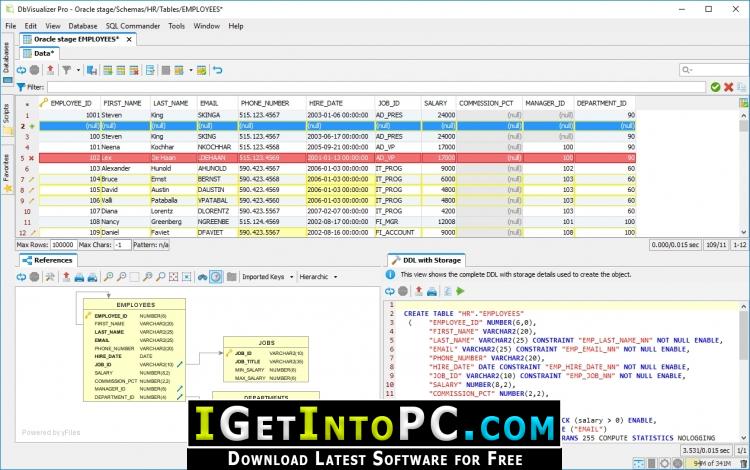Viewport: 750px width, 470px height.
Task: Duplicate the selected grid row
Action: (121, 70)
